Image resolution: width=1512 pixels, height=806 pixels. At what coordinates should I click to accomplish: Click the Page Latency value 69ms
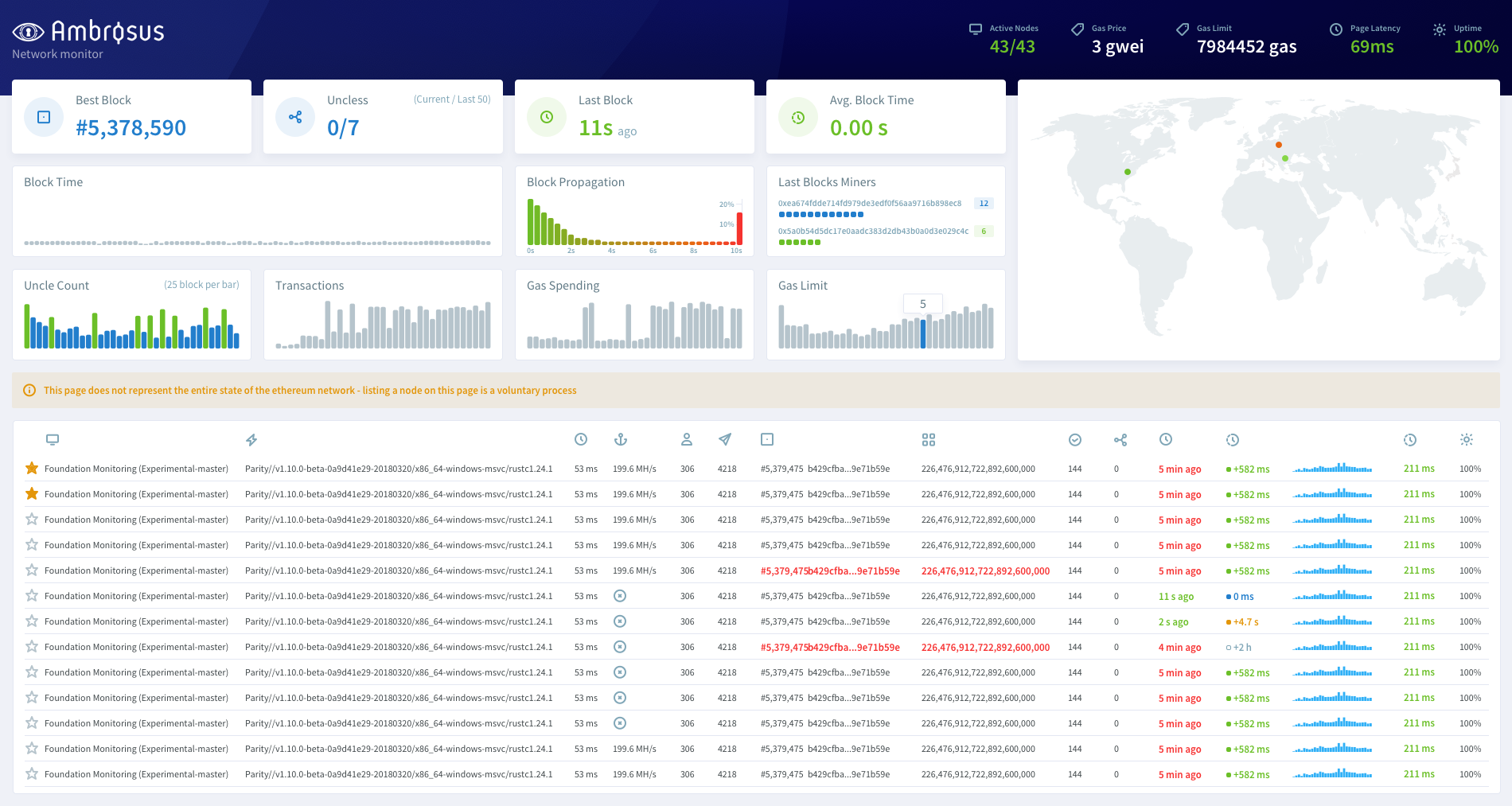(1372, 46)
